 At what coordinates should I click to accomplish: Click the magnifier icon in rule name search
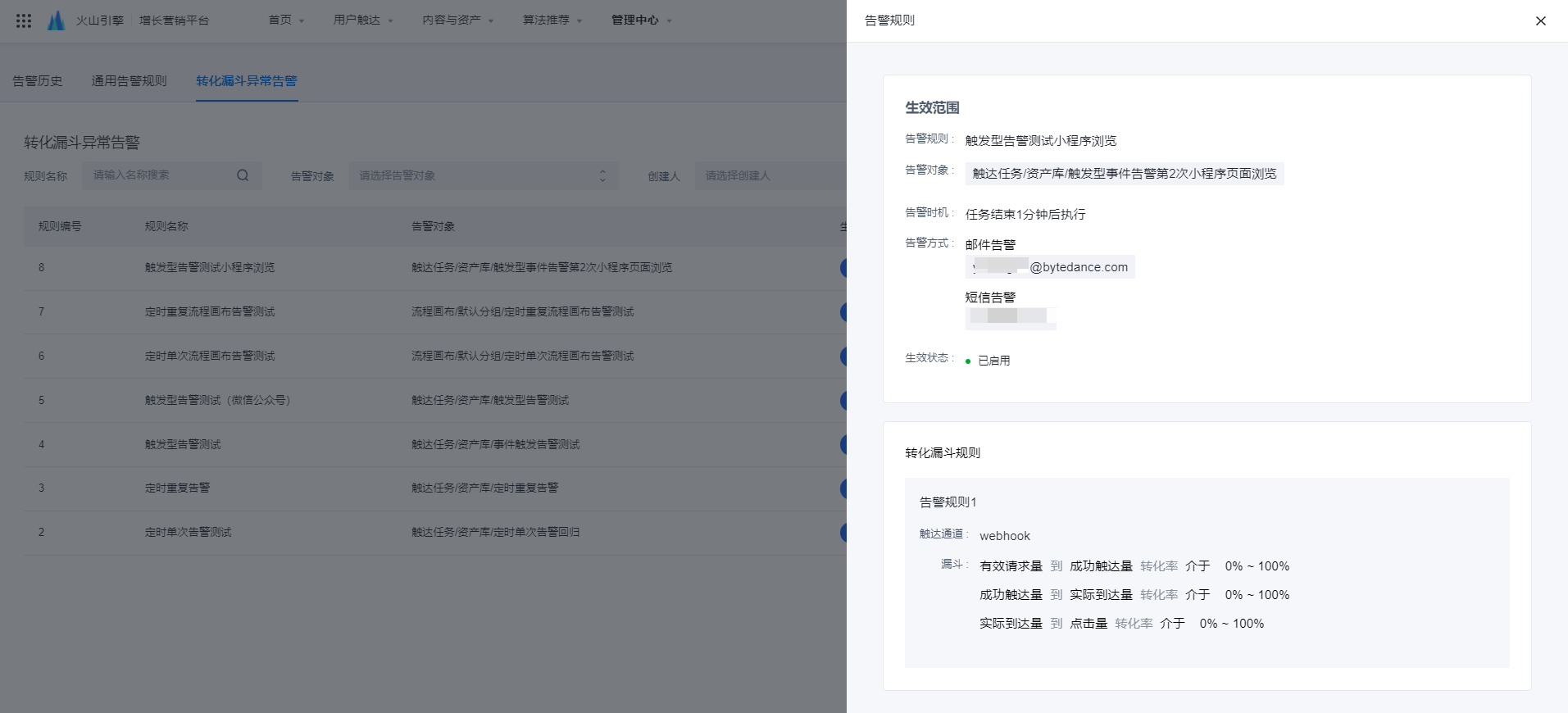click(x=243, y=175)
